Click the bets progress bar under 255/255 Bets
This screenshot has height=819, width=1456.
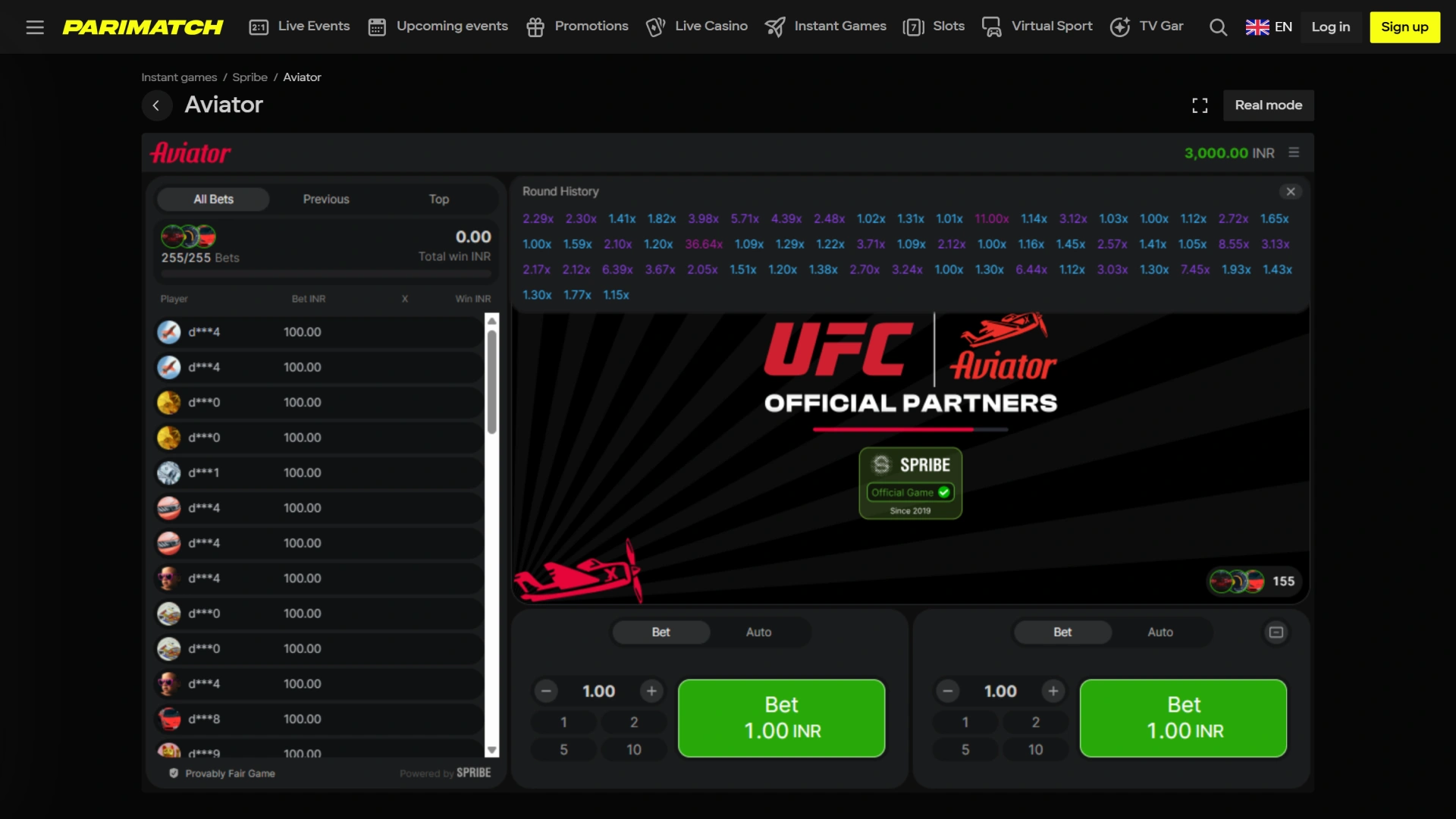[x=325, y=274]
